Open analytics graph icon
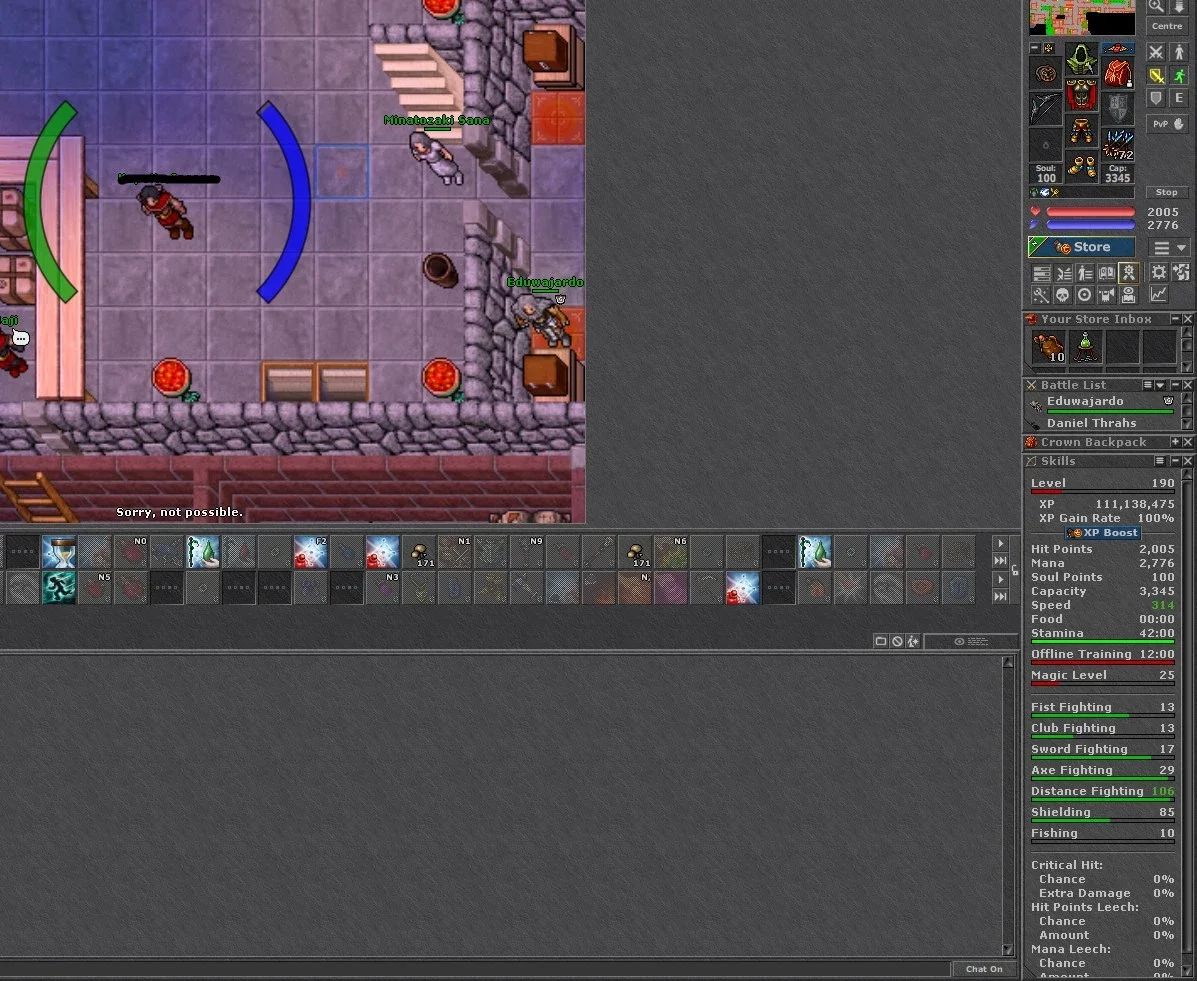 coord(1159,295)
